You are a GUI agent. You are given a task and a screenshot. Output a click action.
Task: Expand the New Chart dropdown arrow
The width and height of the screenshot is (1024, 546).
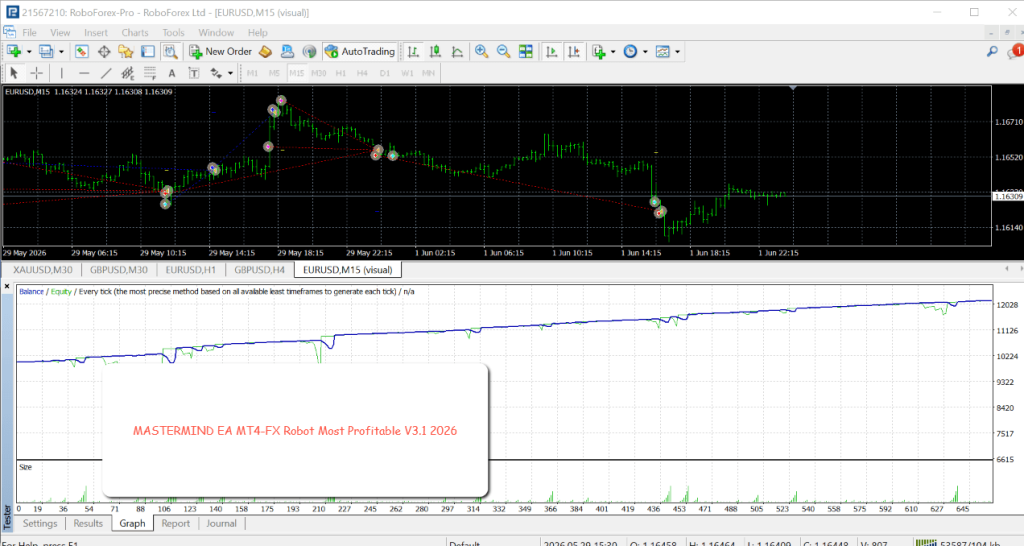[29, 52]
